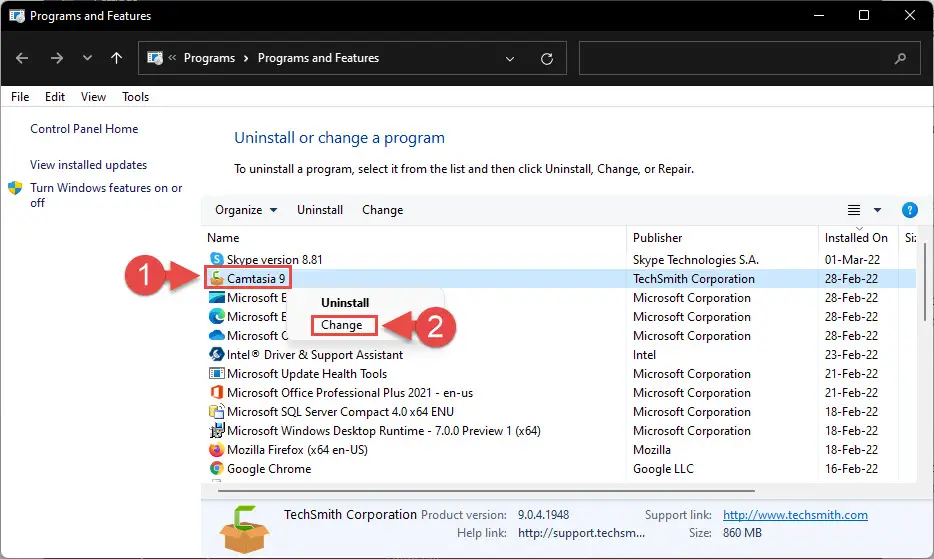The height and width of the screenshot is (559, 934).
Task: Open help with the question mark icon
Action: (x=910, y=210)
